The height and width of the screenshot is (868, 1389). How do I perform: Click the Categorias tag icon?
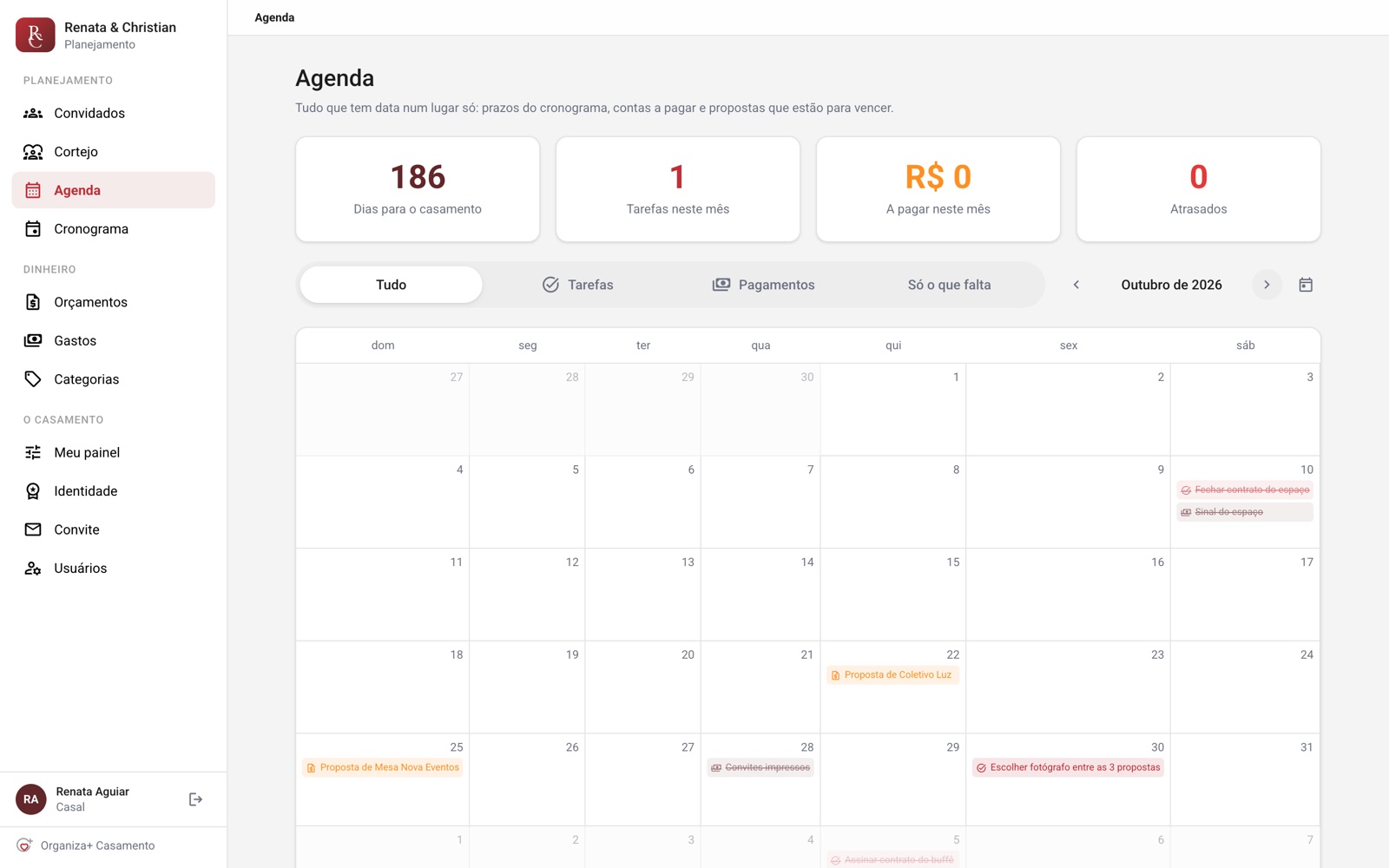tap(33, 379)
